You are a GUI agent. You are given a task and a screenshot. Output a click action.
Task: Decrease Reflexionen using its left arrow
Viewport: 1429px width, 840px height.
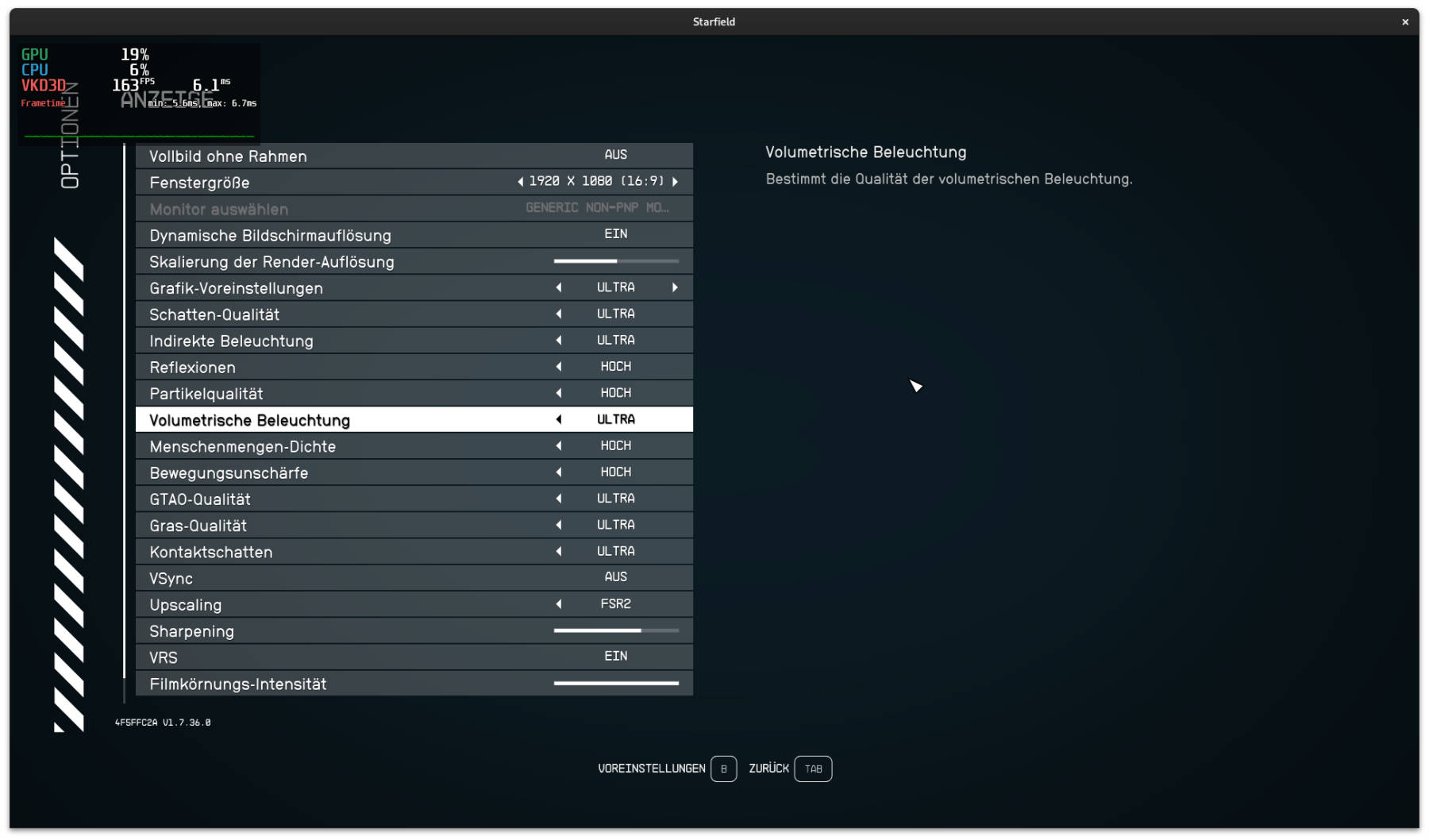point(559,367)
